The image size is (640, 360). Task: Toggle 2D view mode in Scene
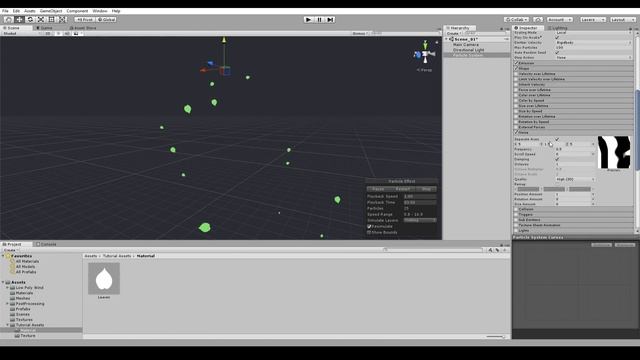click(48, 33)
